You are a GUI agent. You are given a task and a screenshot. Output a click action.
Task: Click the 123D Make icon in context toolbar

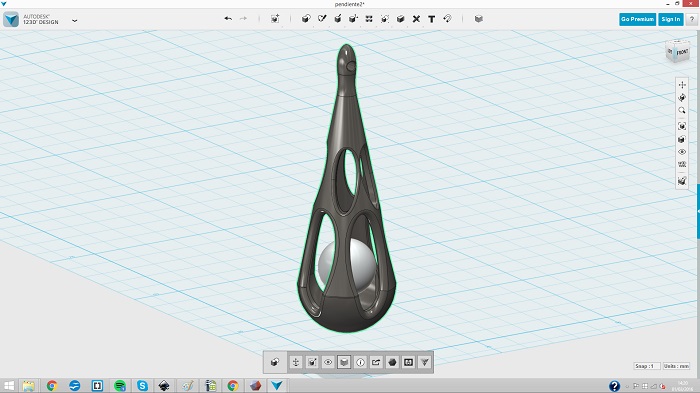[408, 362]
